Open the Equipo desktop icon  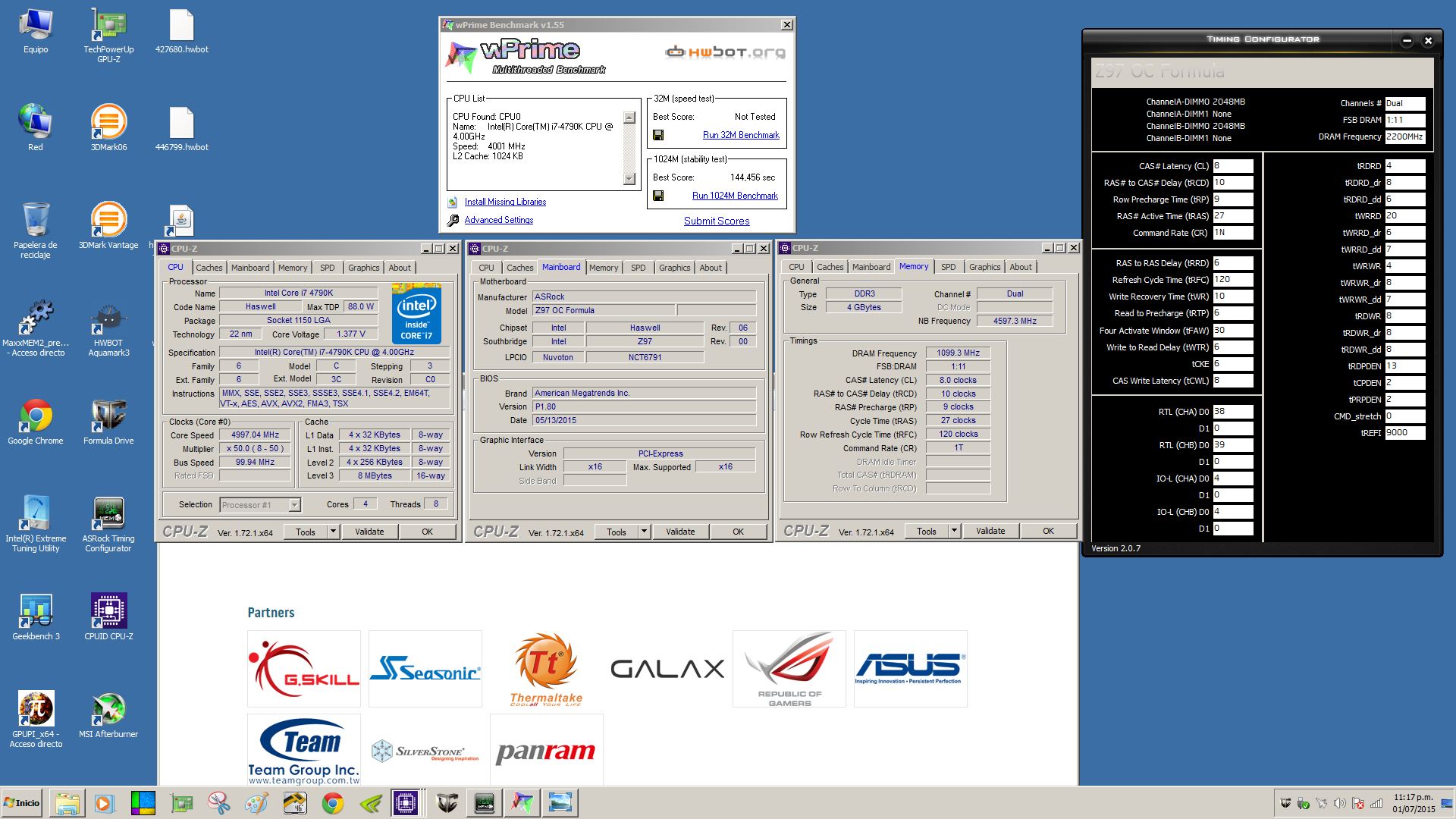click(x=36, y=31)
